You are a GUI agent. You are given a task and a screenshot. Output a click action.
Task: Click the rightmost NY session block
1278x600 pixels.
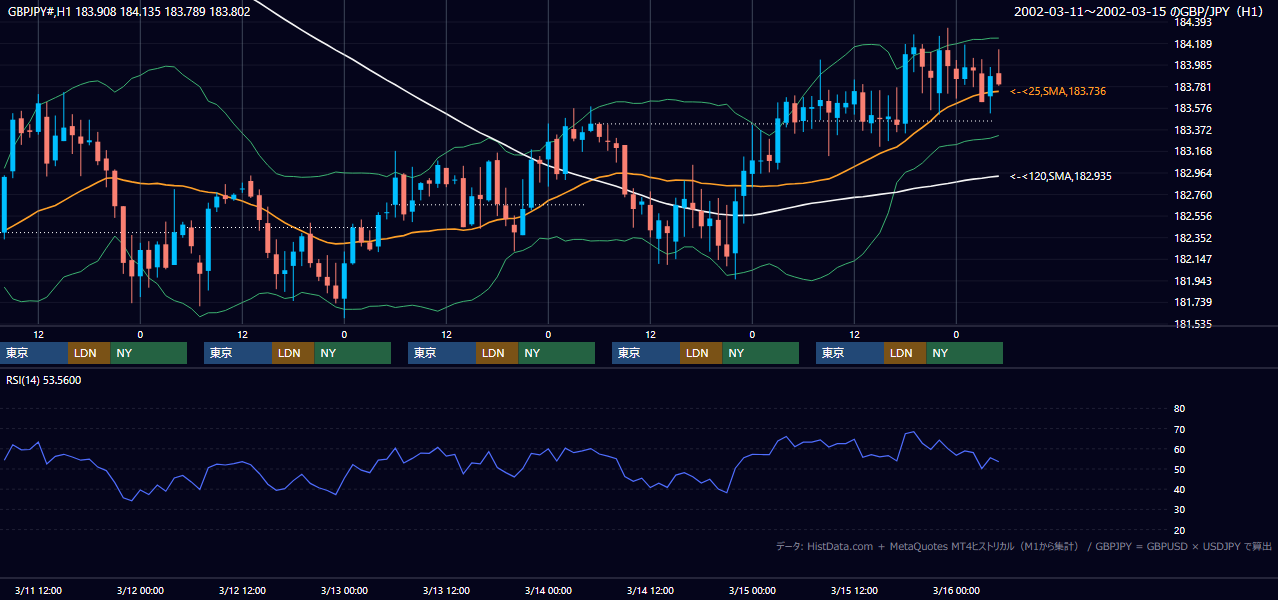coord(964,353)
